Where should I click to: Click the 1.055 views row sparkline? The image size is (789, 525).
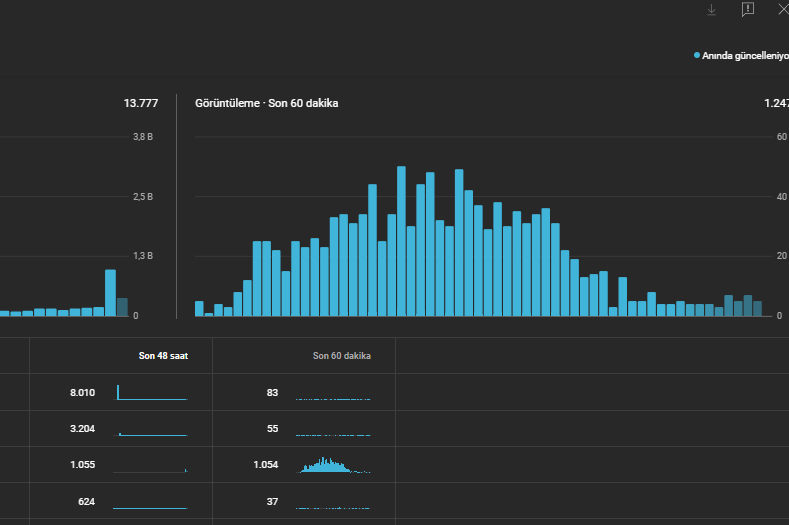(x=150, y=470)
